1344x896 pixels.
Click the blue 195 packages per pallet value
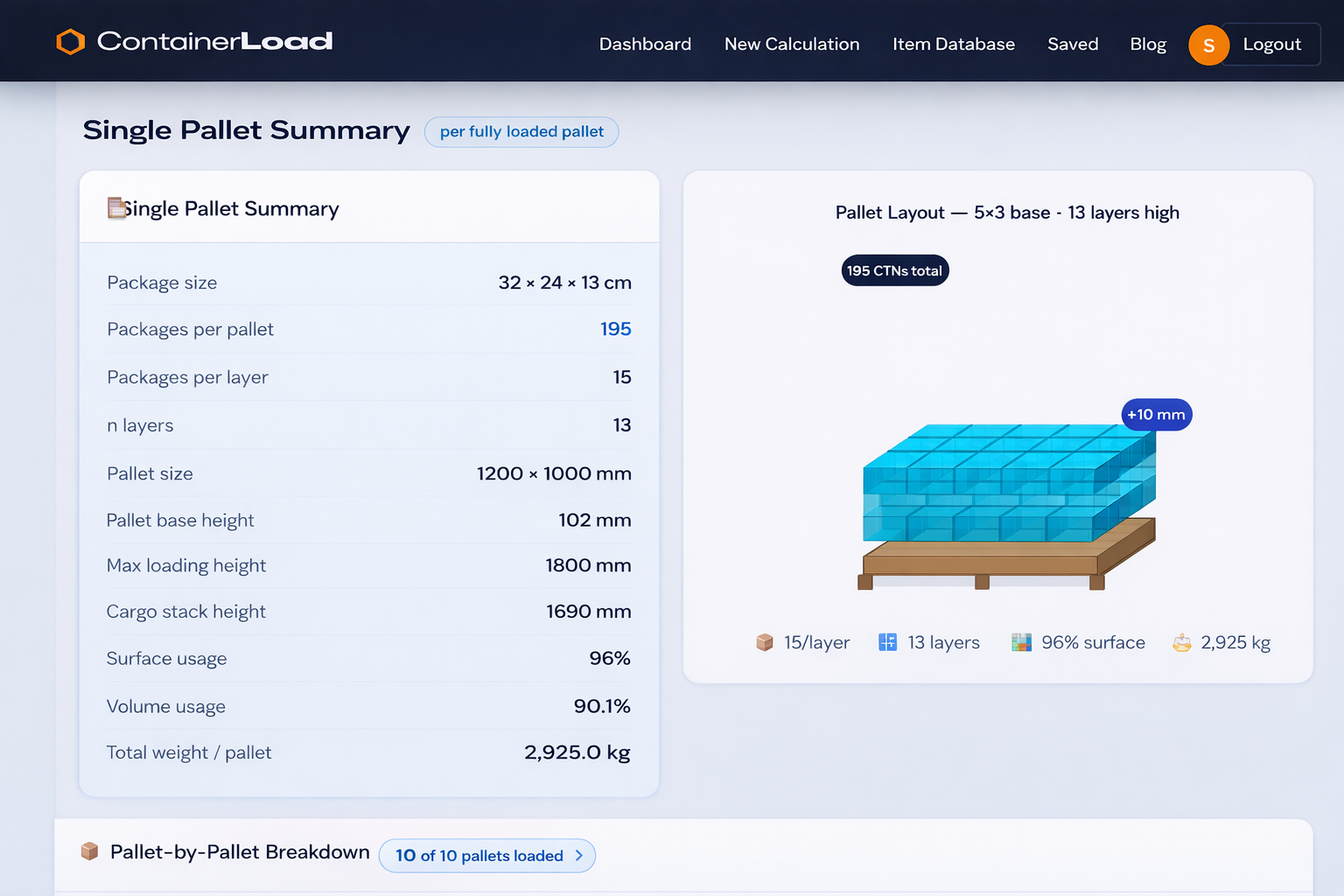(x=616, y=329)
